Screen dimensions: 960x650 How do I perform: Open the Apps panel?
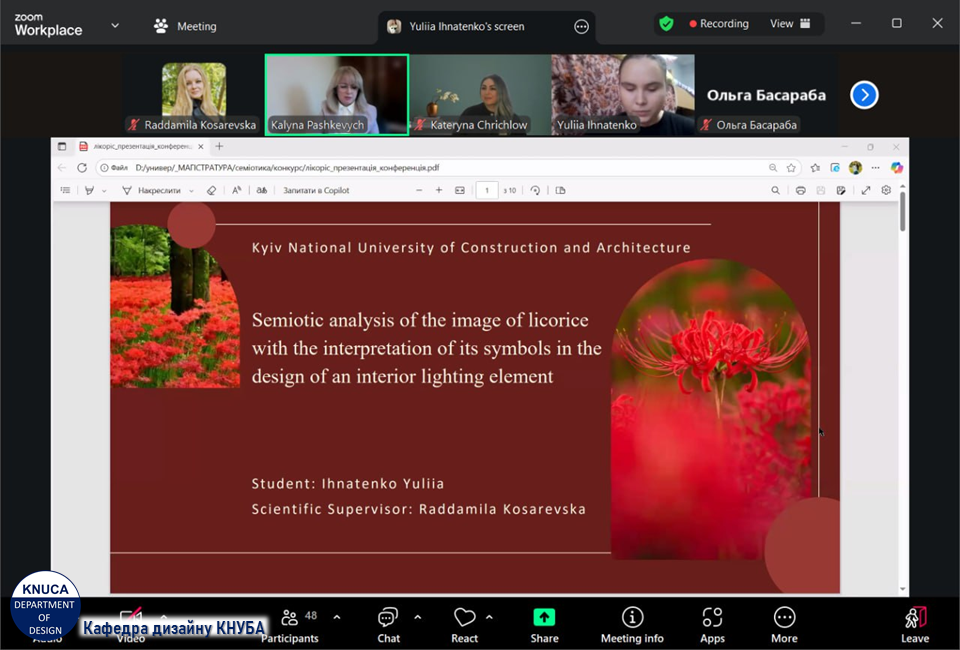[712, 618]
